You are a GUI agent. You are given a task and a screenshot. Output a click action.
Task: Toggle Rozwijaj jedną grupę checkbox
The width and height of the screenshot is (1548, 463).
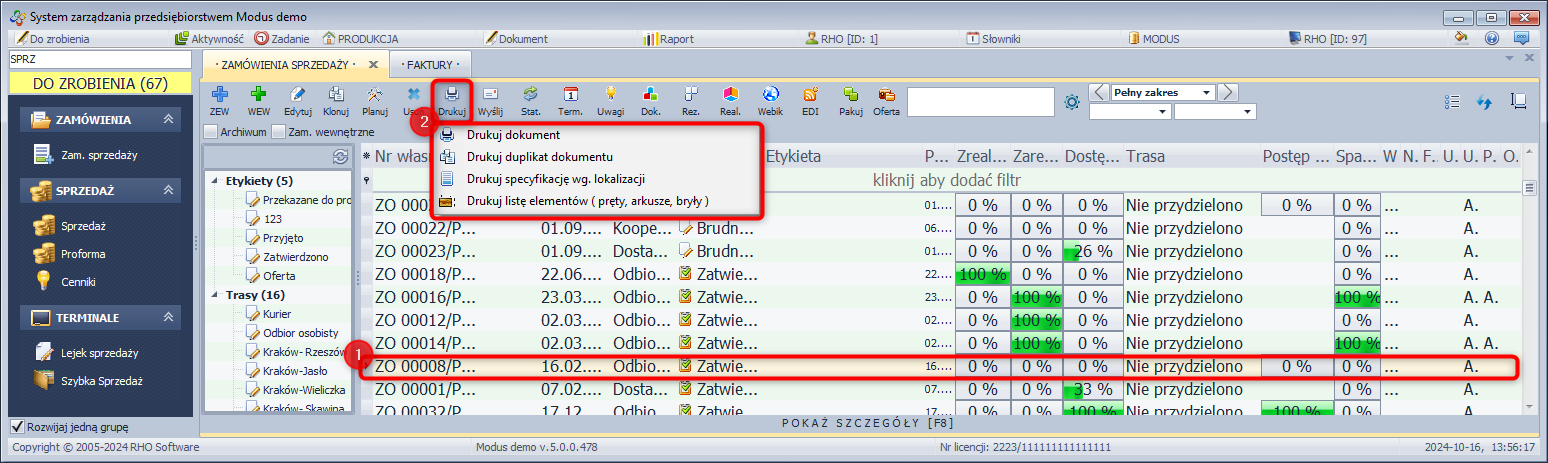click(x=16, y=426)
